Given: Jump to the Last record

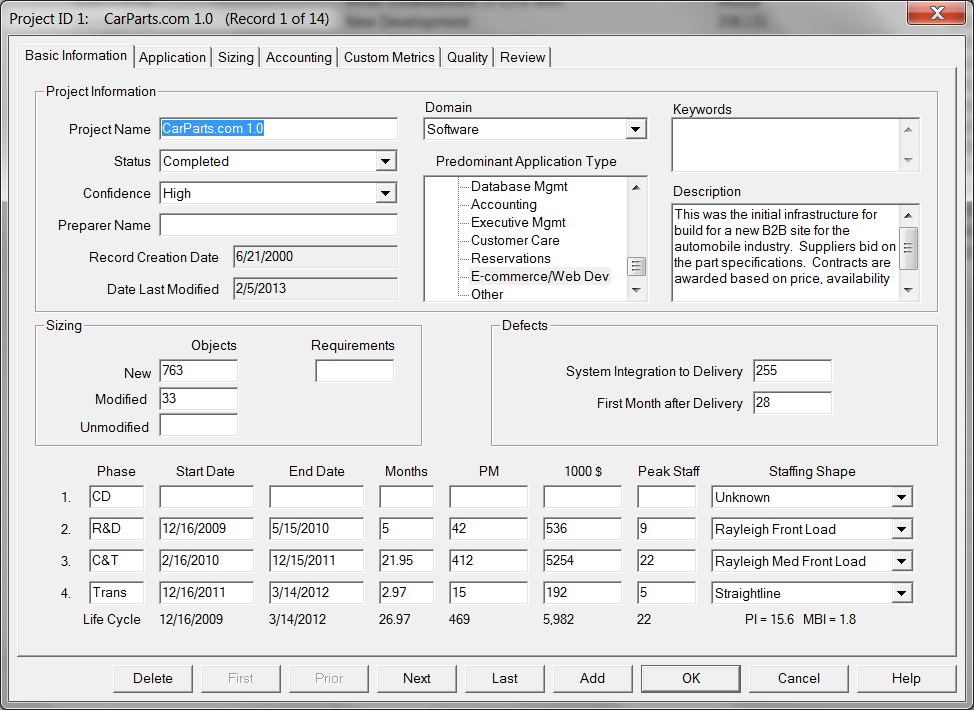Looking at the screenshot, I should click(505, 678).
